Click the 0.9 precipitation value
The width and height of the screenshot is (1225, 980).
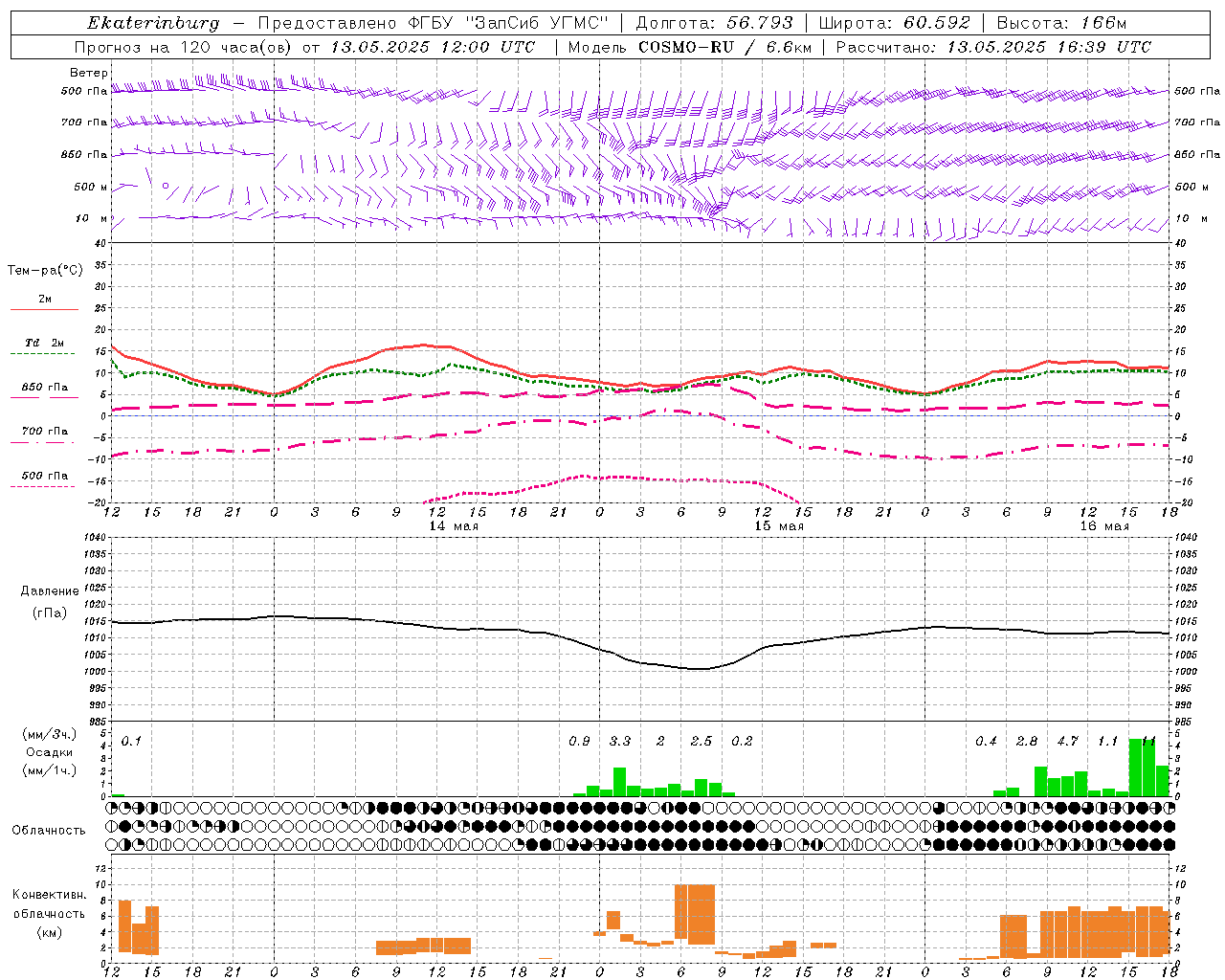(x=579, y=742)
